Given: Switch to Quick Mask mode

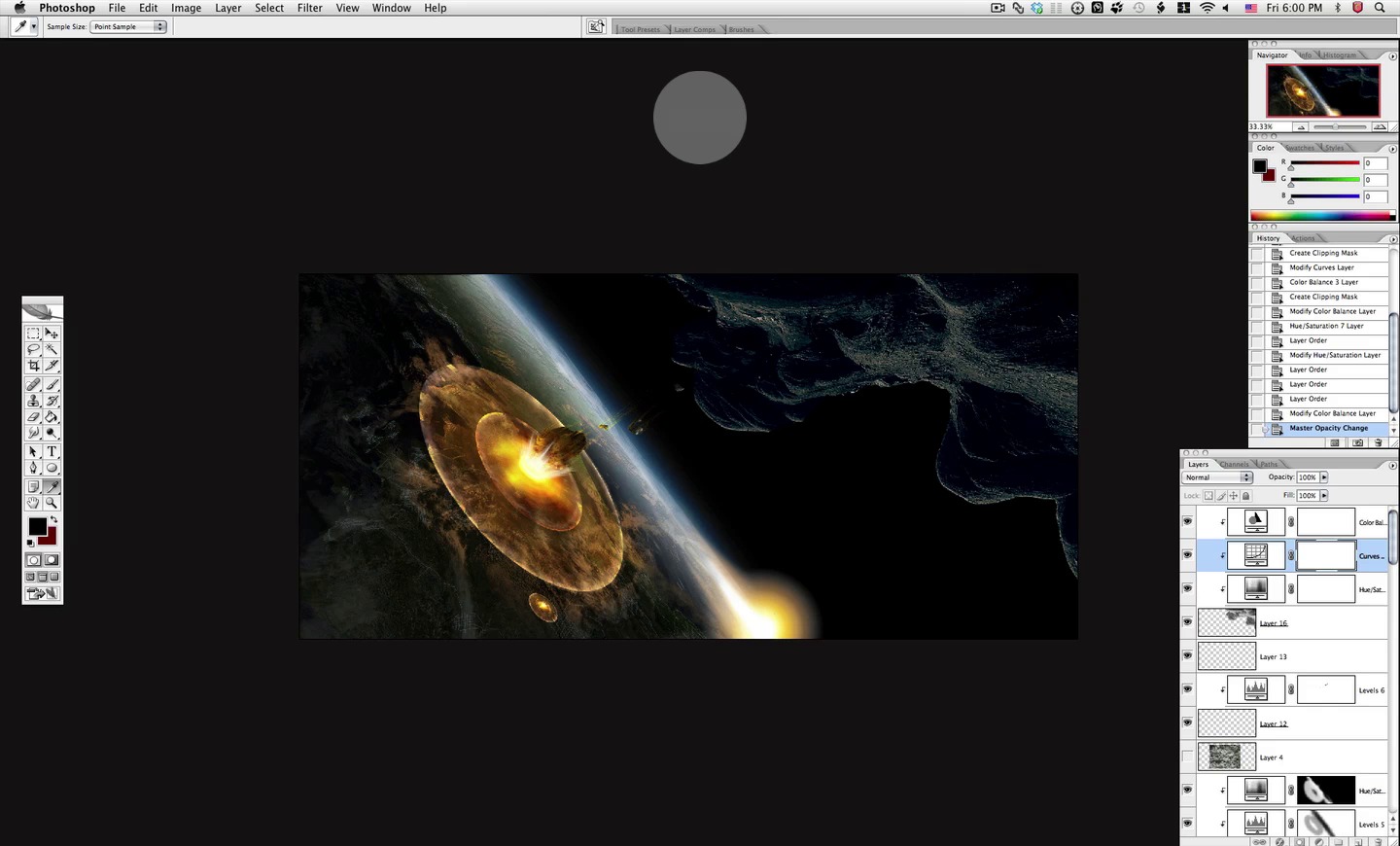Looking at the screenshot, I should (x=52, y=560).
